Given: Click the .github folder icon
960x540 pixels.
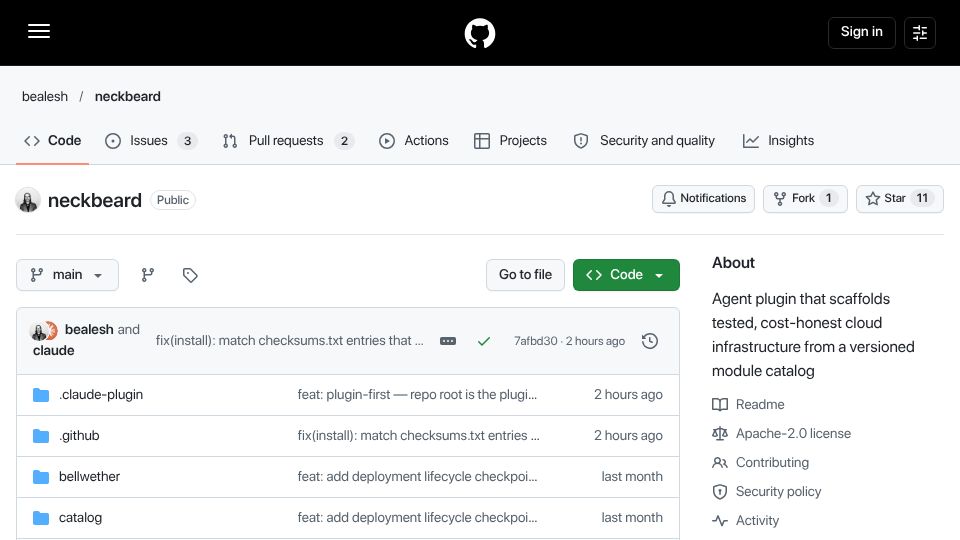Looking at the screenshot, I should [41, 436].
